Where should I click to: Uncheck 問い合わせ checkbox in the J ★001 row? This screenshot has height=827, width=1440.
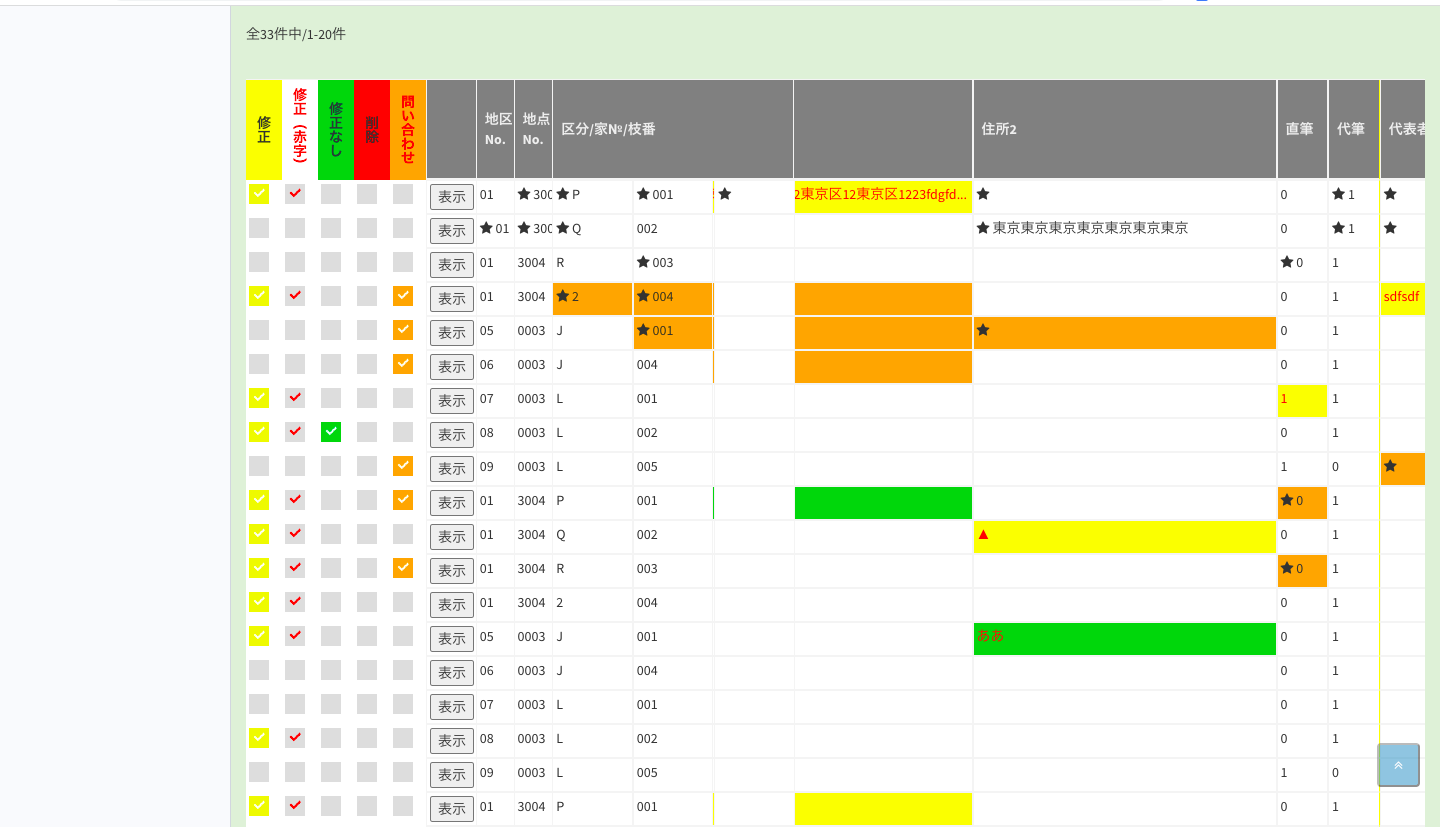pos(403,330)
